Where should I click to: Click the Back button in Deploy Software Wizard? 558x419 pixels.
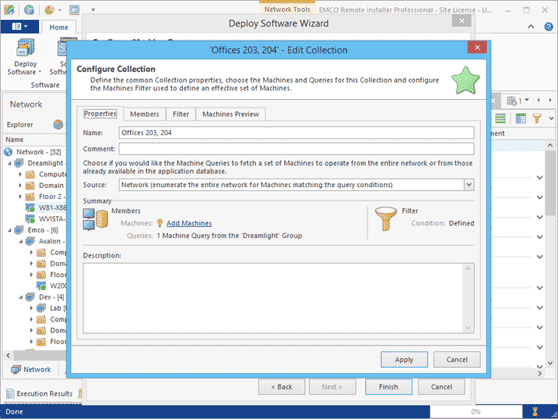click(x=281, y=387)
